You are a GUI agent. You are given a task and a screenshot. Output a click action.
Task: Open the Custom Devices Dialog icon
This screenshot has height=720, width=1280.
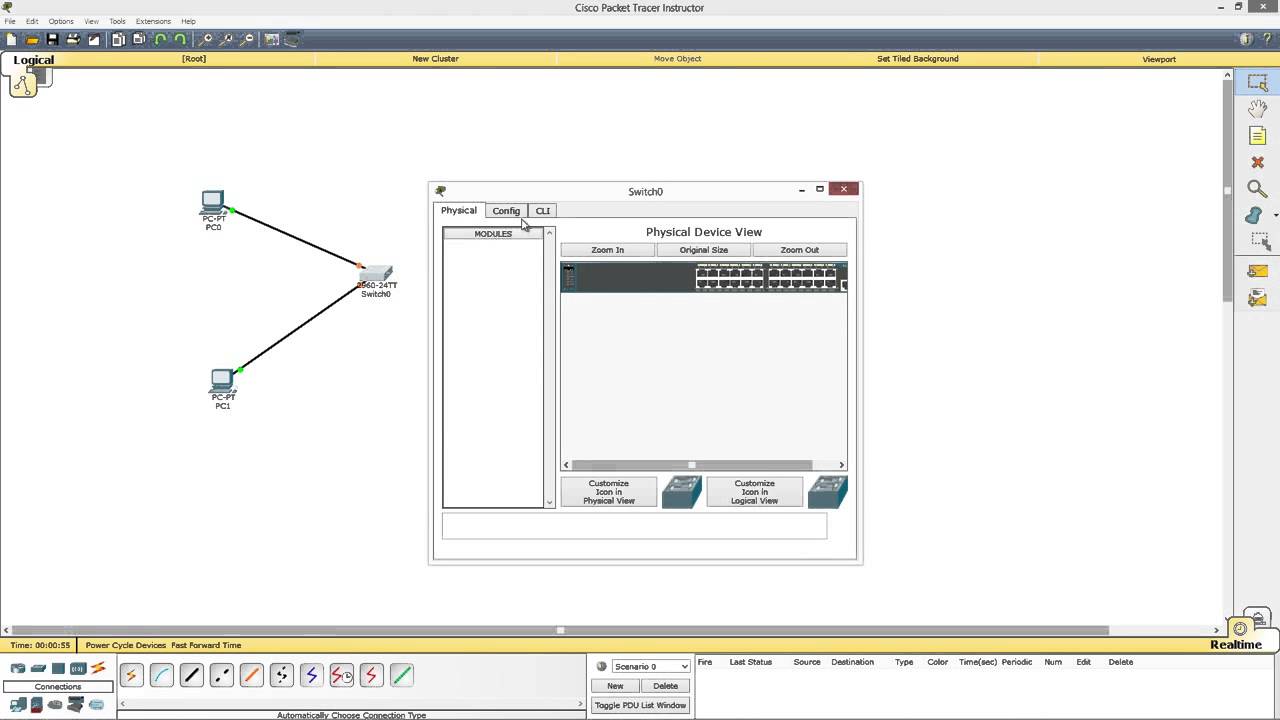coord(292,40)
